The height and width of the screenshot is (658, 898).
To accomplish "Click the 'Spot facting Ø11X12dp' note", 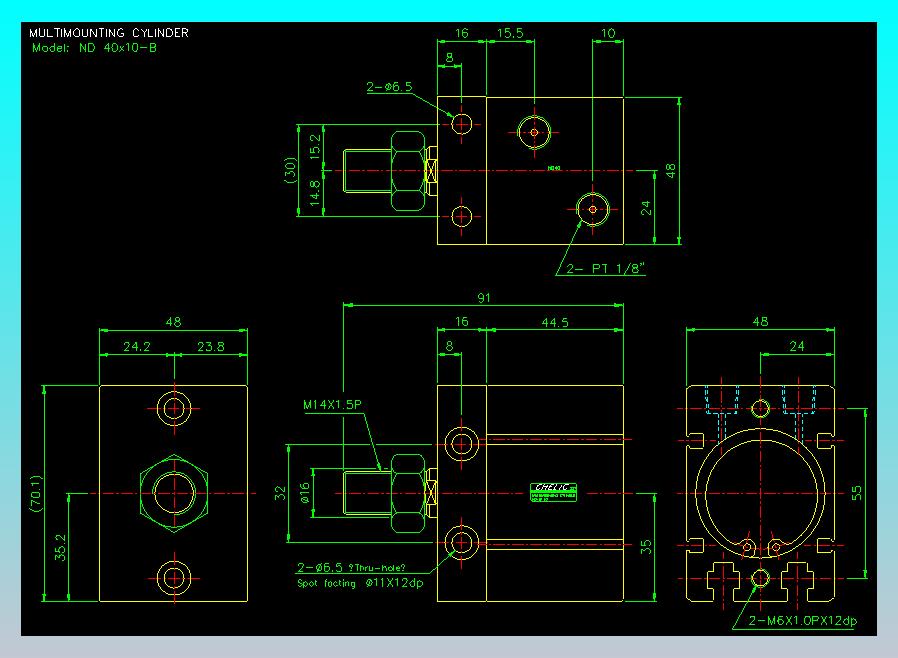I will pos(360,584).
